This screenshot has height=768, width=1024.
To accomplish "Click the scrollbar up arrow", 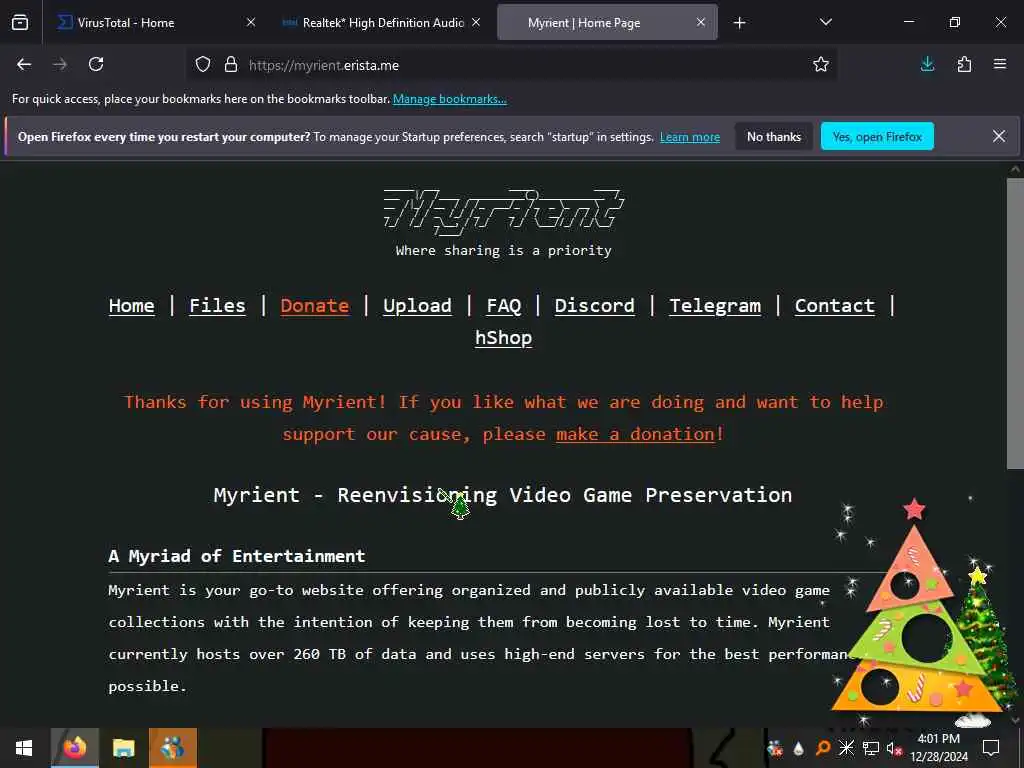I will [1015, 169].
